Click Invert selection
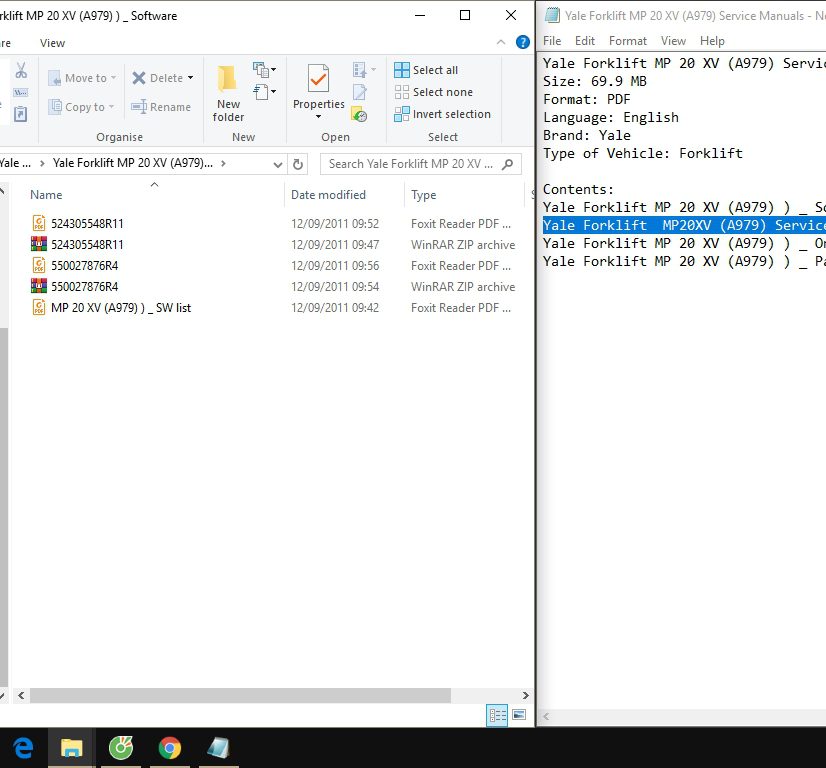This screenshot has height=768, width=826. click(x=442, y=114)
